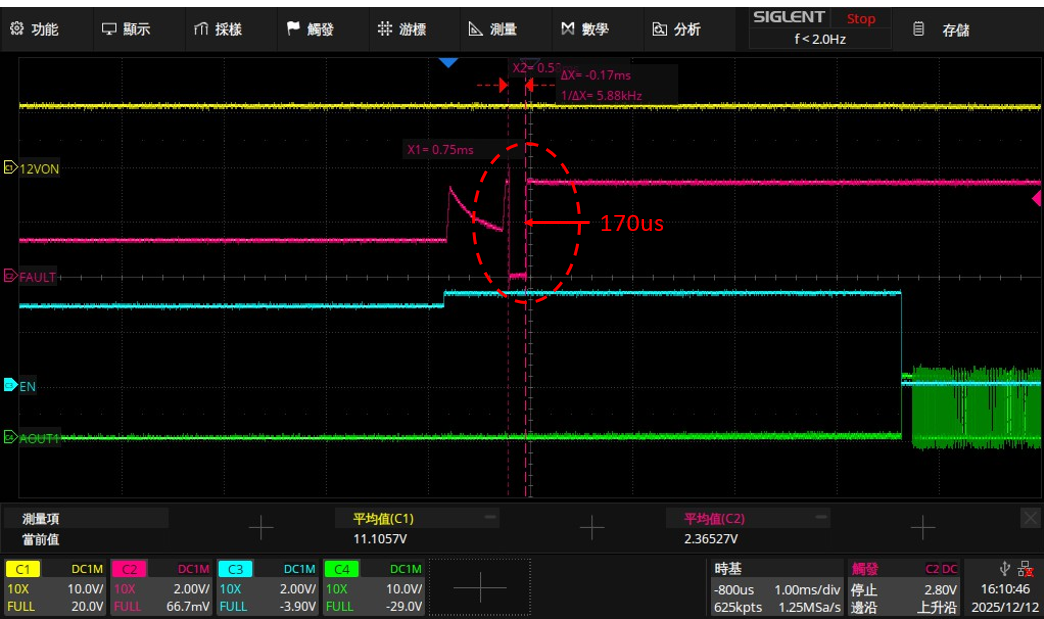This screenshot has width=1044, height=619.
Task: Click the 2.80V trigger level value
Action: [939, 590]
